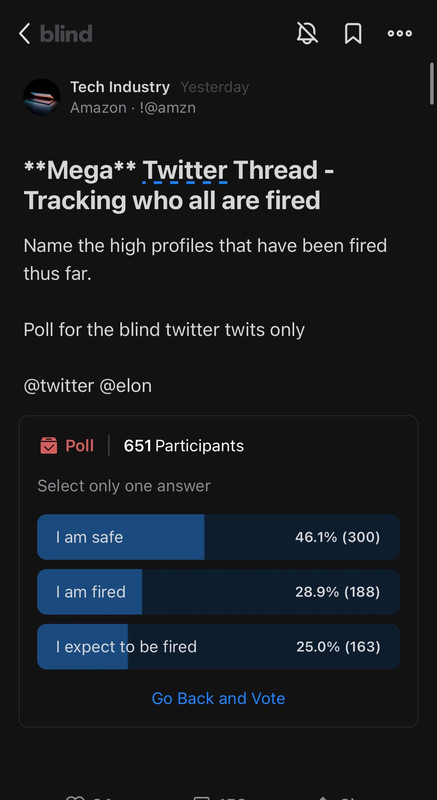Toggle the muted notification bell icon

click(x=307, y=34)
